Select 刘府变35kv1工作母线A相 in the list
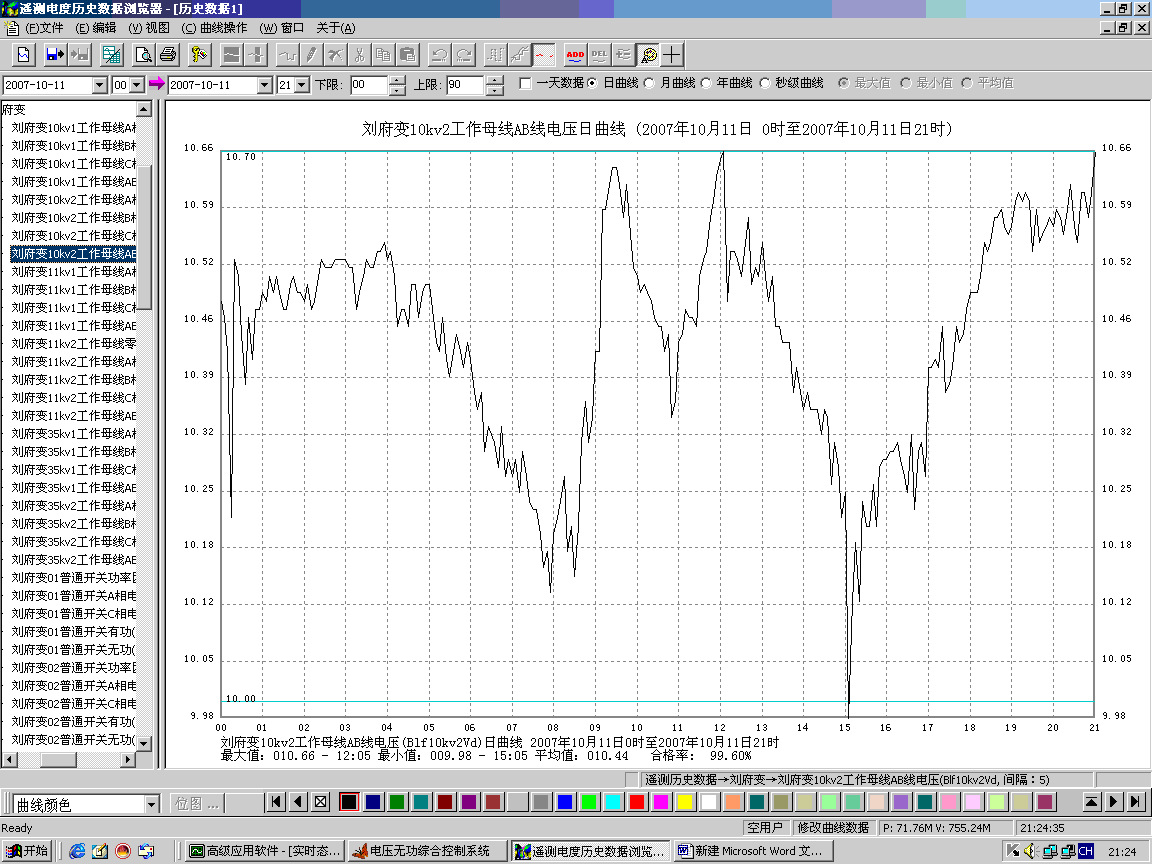This screenshot has height=864, width=1152. coord(73,434)
